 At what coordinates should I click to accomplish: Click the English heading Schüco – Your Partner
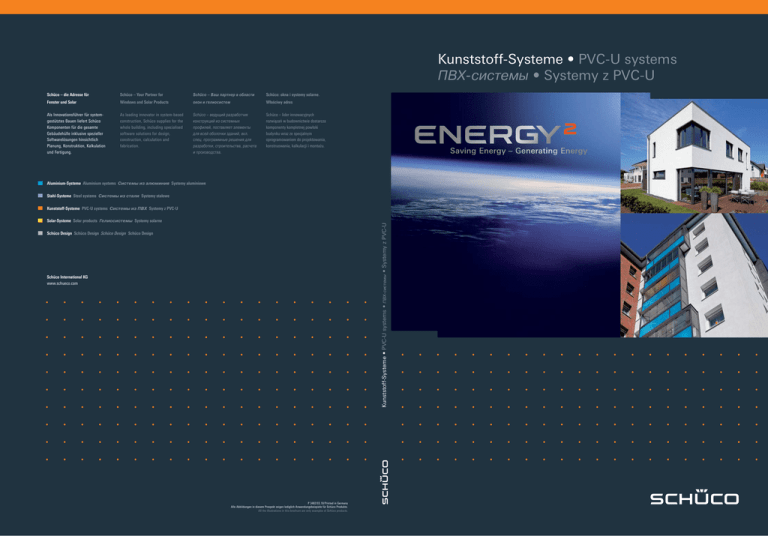point(140,97)
